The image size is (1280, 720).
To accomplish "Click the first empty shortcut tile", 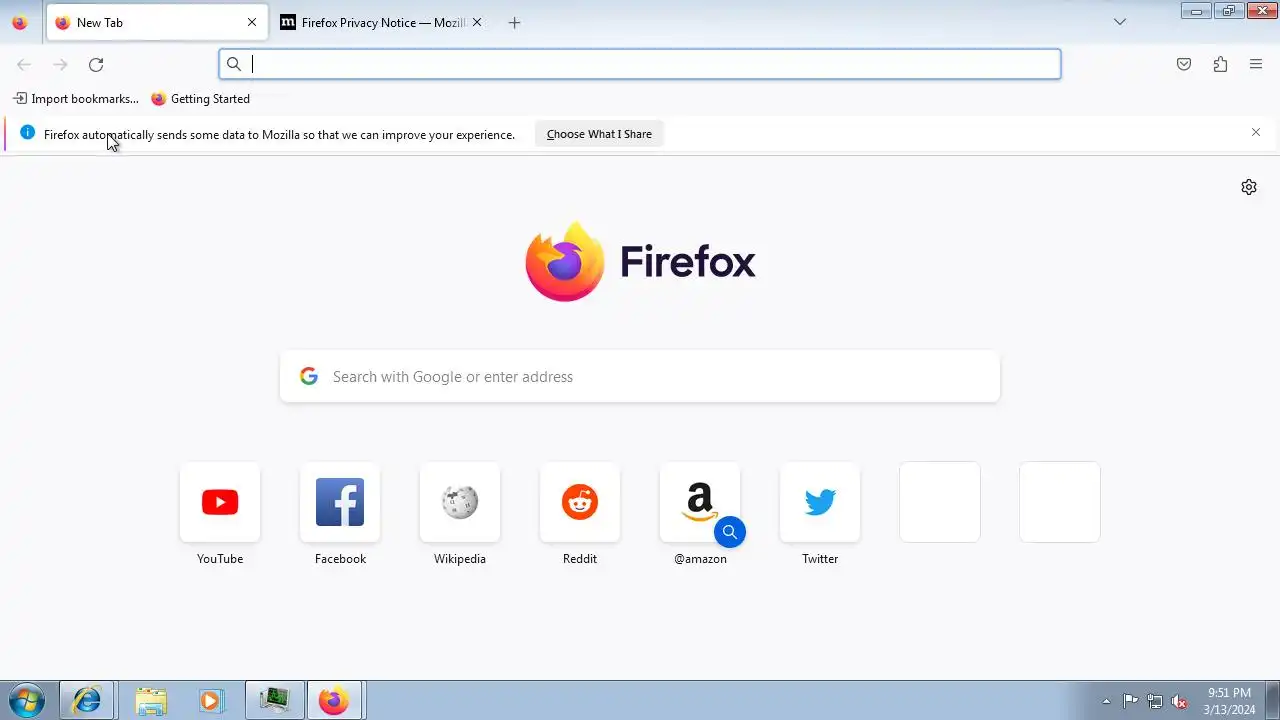I will pyautogui.click(x=940, y=502).
